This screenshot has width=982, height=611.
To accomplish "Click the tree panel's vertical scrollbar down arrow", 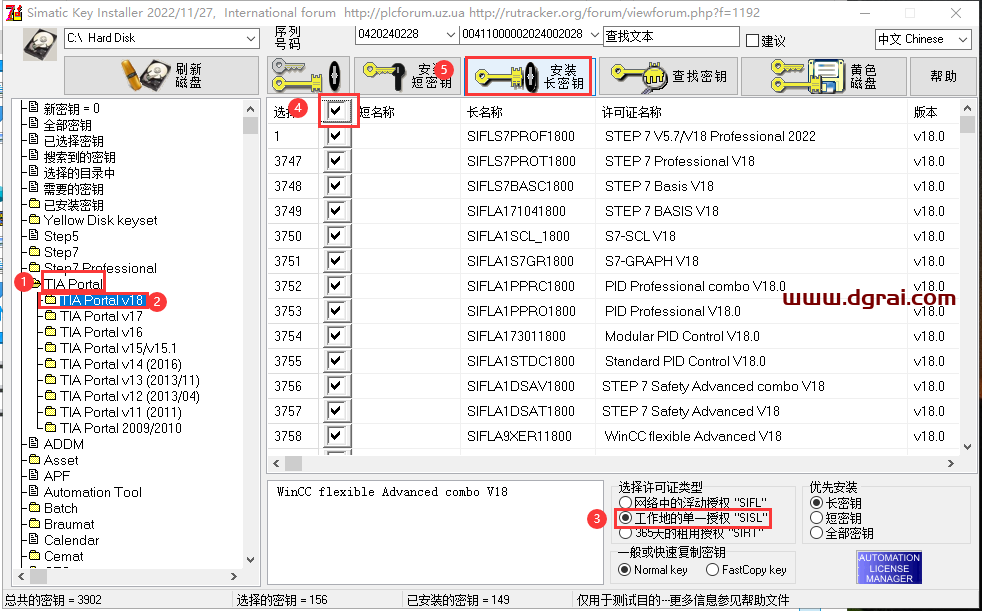I will click(x=251, y=560).
